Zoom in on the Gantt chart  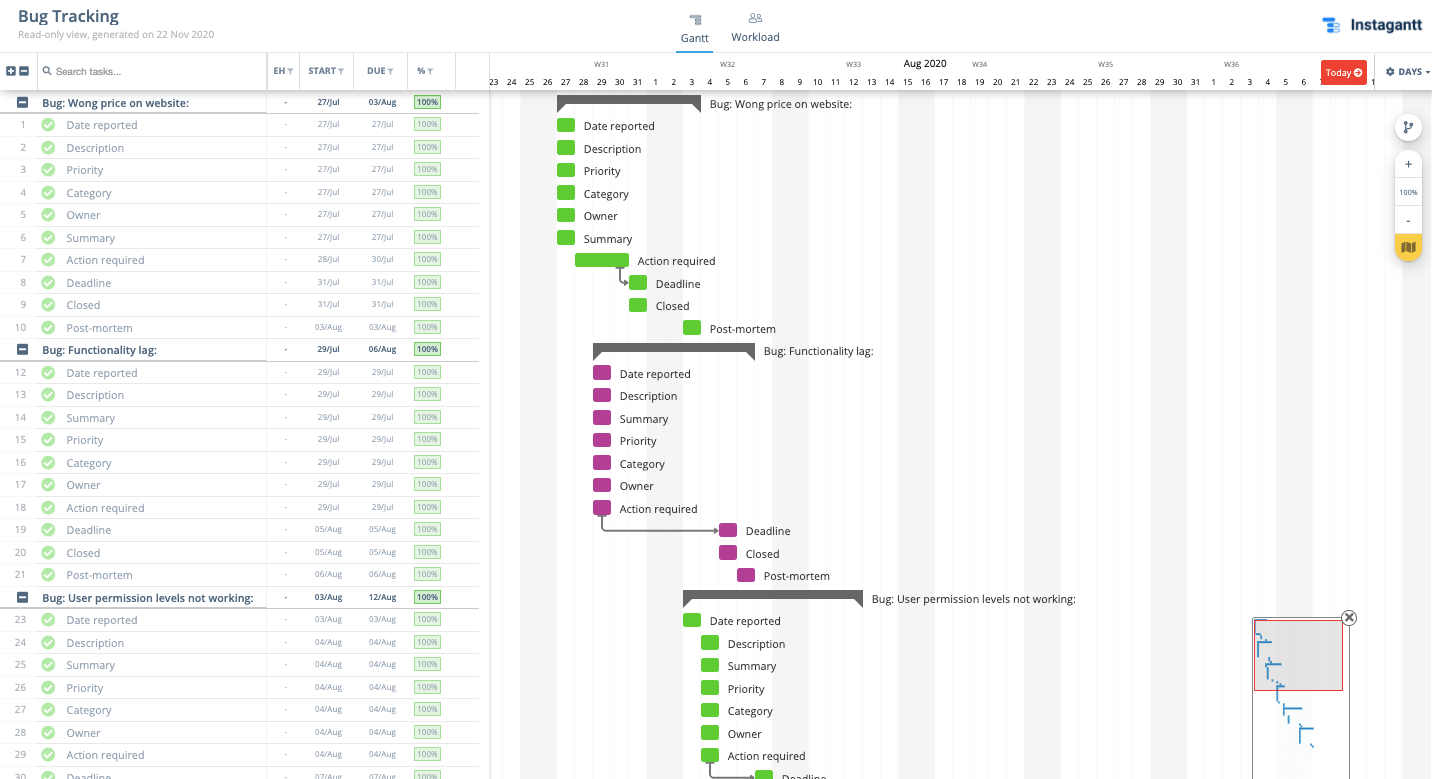(x=1408, y=164)
